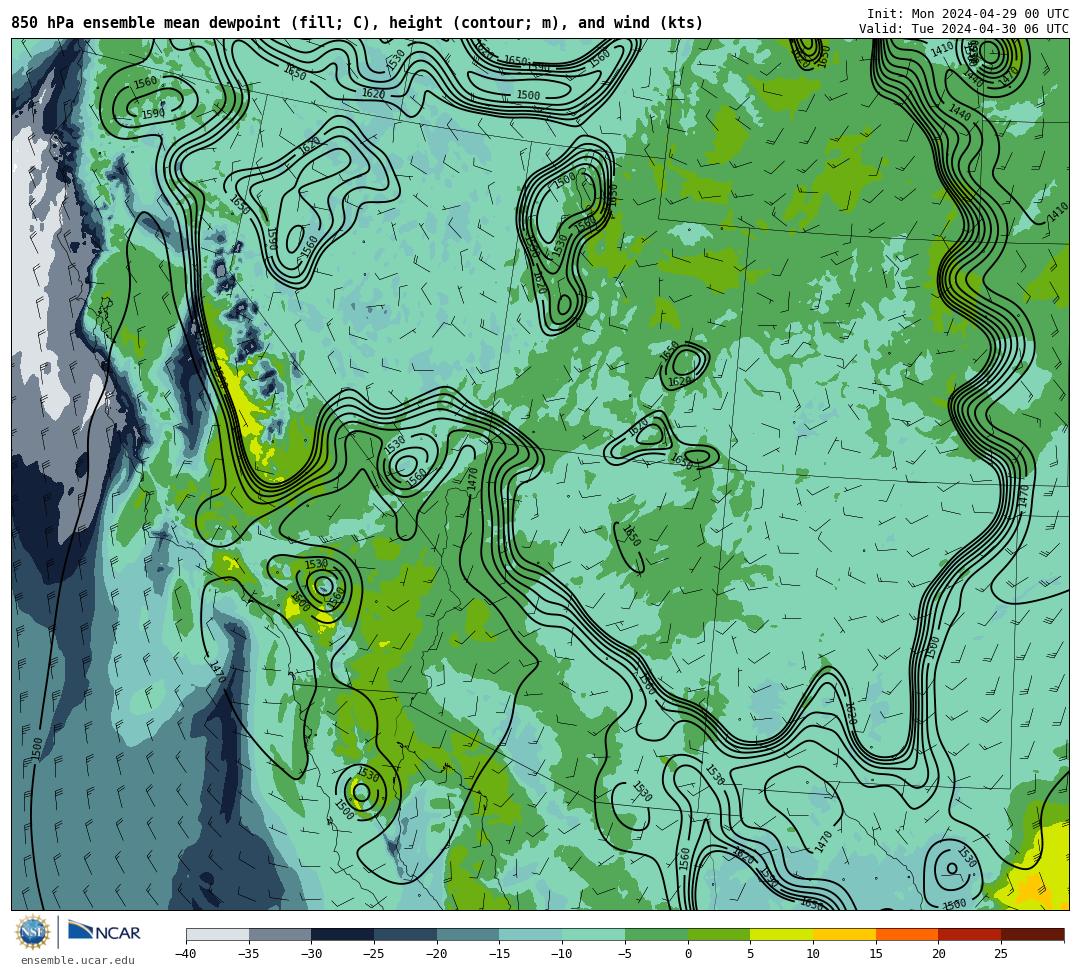Click the 5 colorbar tick label
Image resolution: width=1080 pixels, height=973 pixels.
tap(751, 954)
